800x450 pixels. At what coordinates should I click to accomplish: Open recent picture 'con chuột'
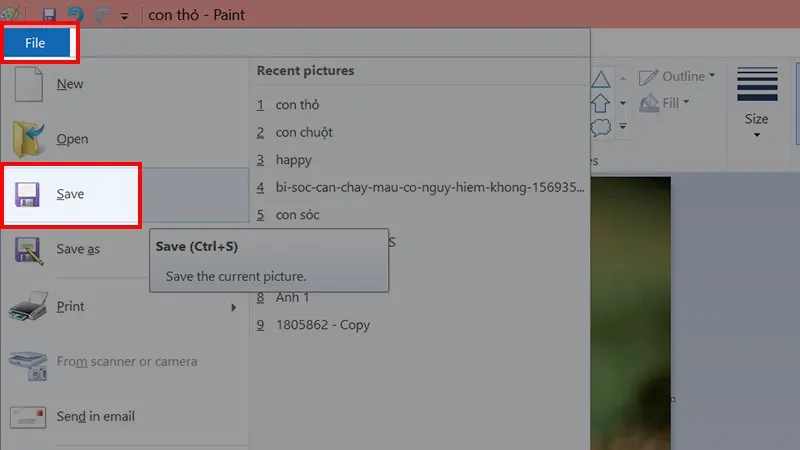(304, 132)
